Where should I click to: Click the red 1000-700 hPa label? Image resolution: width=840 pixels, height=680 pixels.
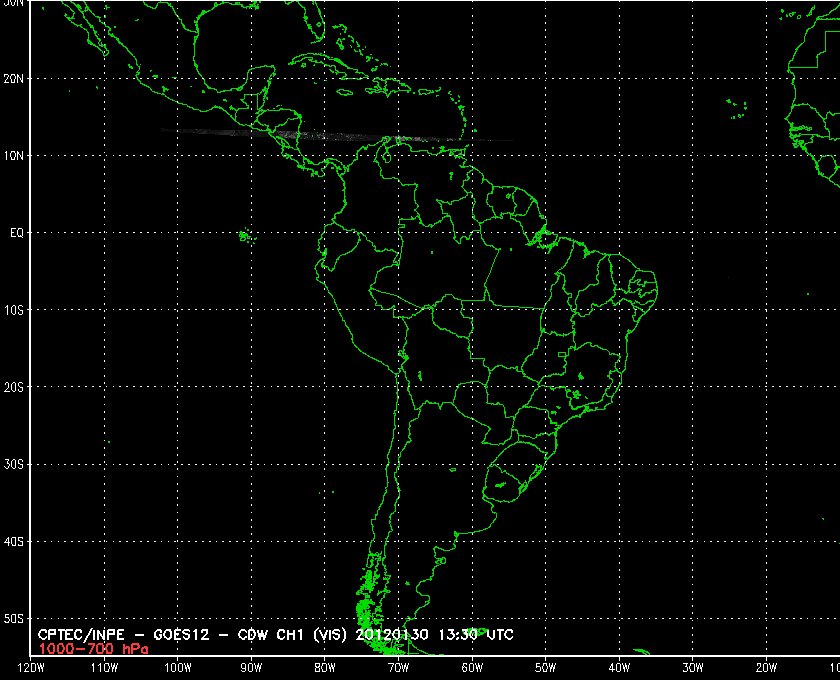(93, 649)
